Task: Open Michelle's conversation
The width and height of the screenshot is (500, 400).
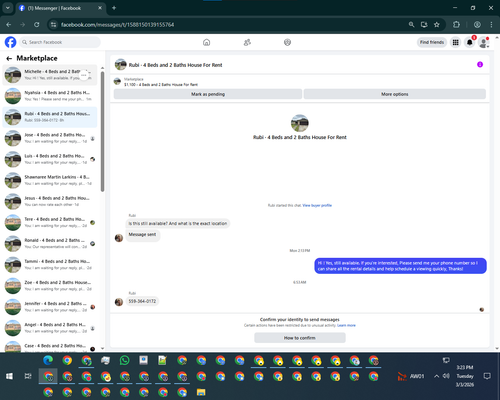Action: (x=50, y=75)
